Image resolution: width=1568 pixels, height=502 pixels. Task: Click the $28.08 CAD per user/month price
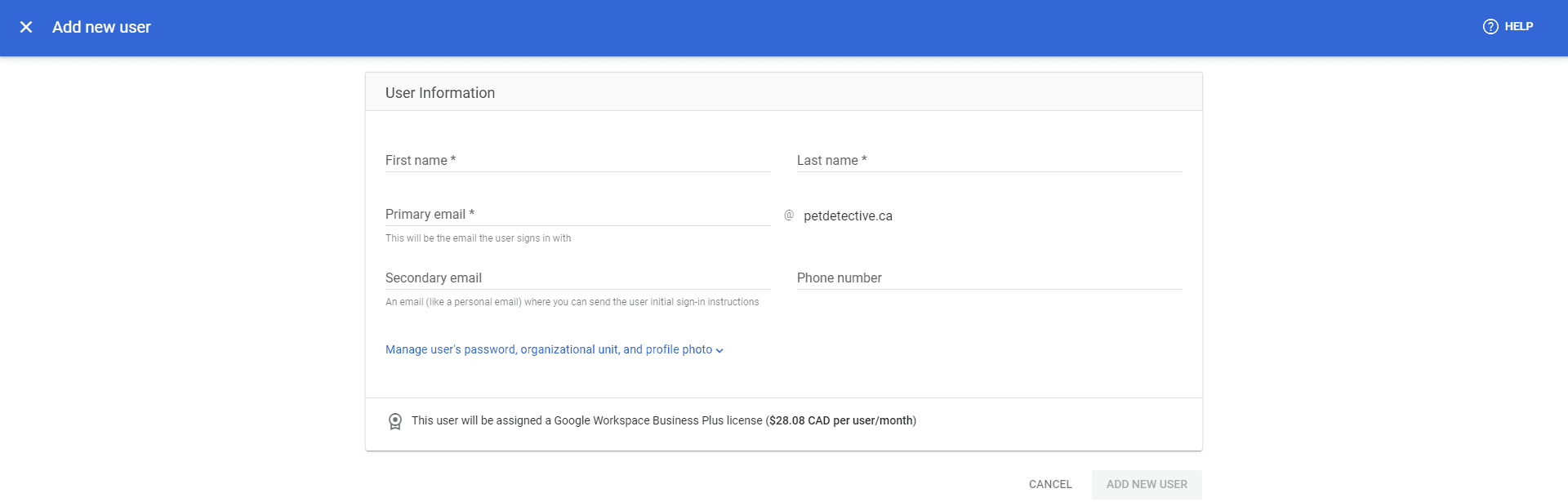[840, 420]
